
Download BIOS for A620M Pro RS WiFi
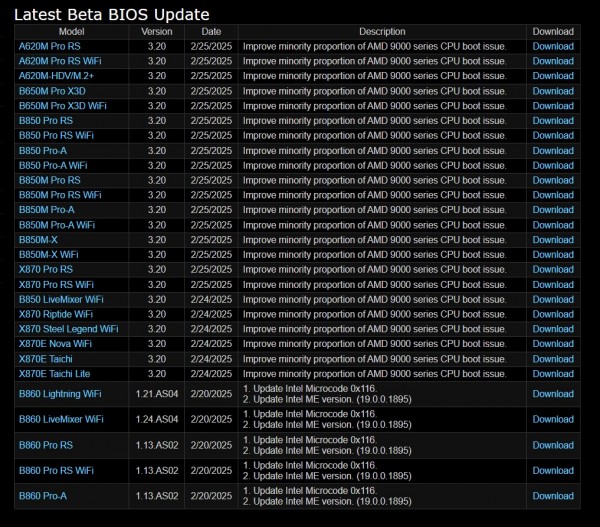tap(552, 61)
